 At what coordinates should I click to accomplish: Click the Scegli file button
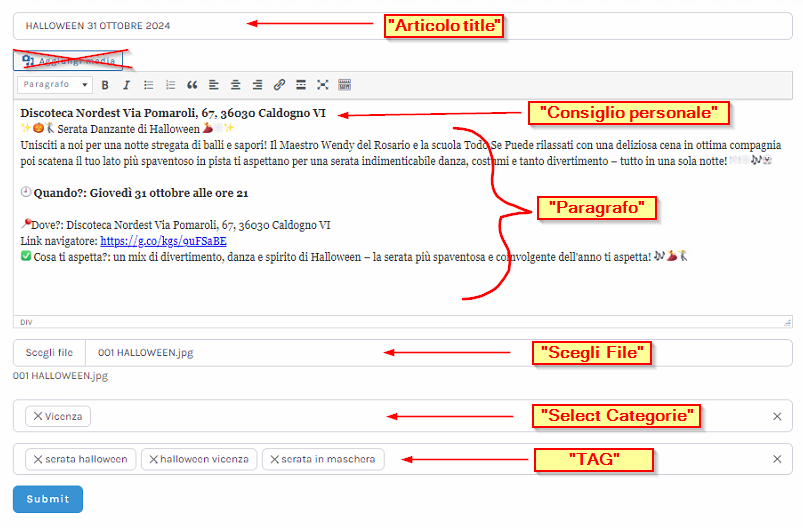[49, 353]
